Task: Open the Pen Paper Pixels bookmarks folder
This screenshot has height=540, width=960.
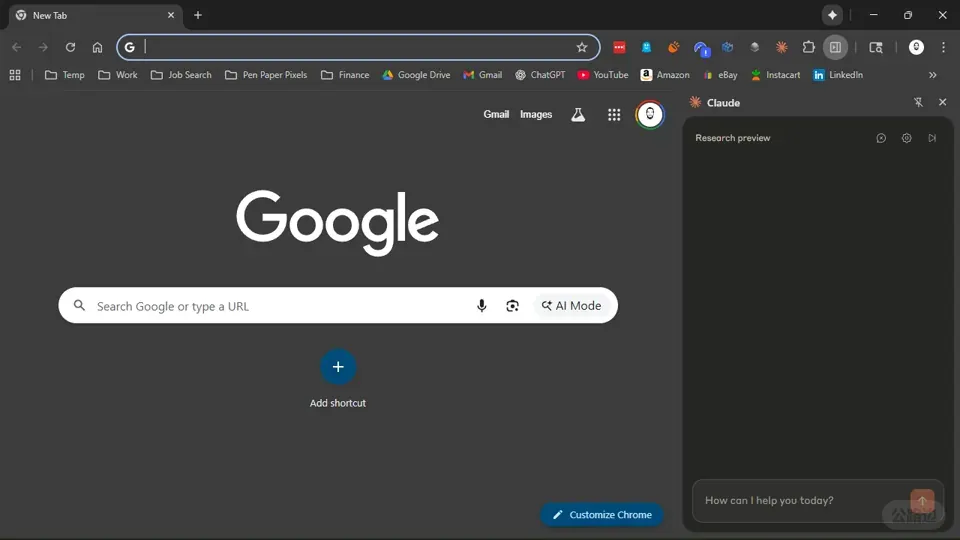Action: click(x=266, y=75)
